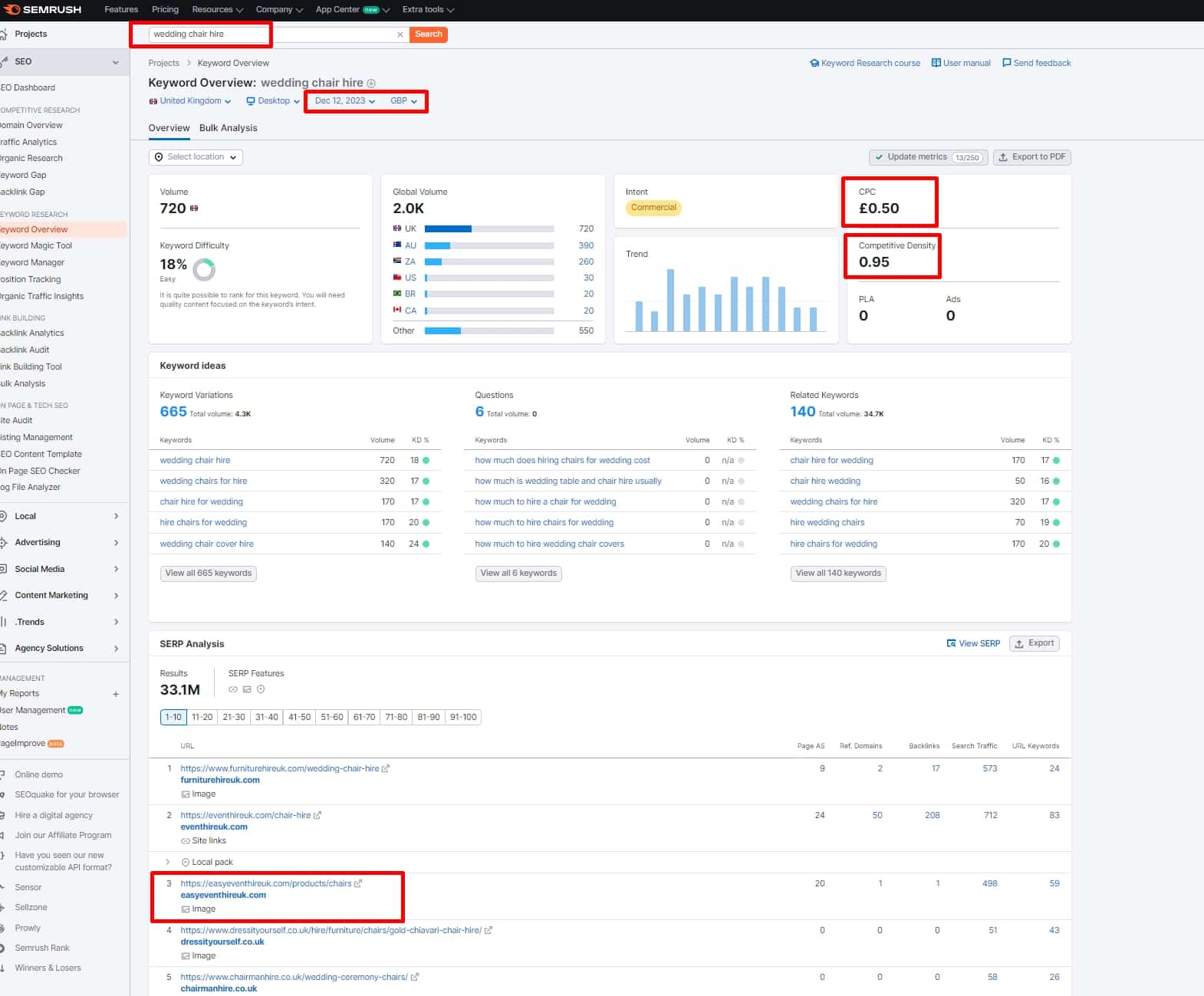1204x996 pixels.
Task: Open the United Kingdom database dropdown
Action: 190,101
